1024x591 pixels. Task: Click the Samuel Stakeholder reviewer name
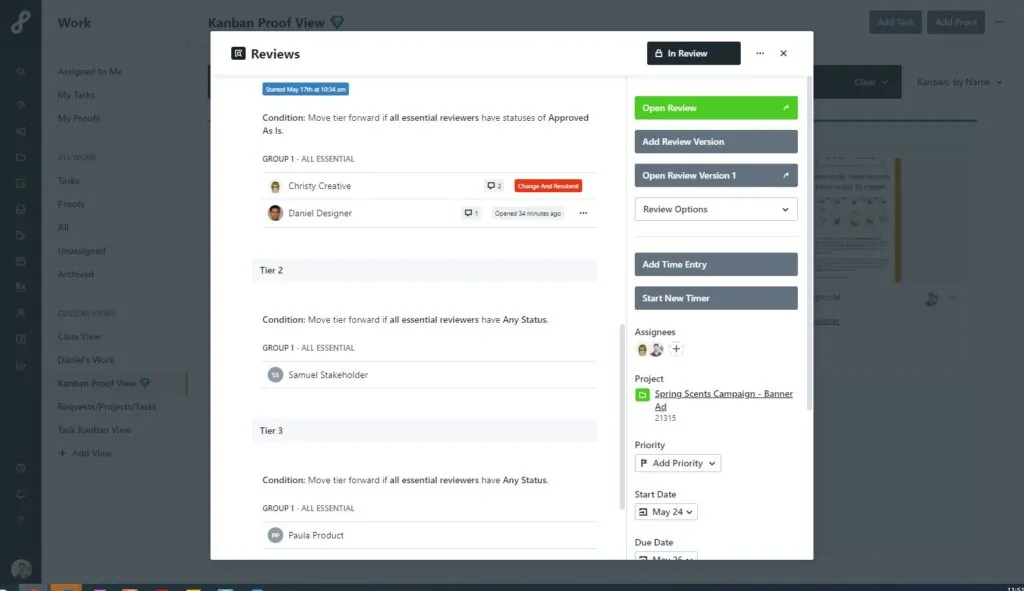[x=328, y=375]
